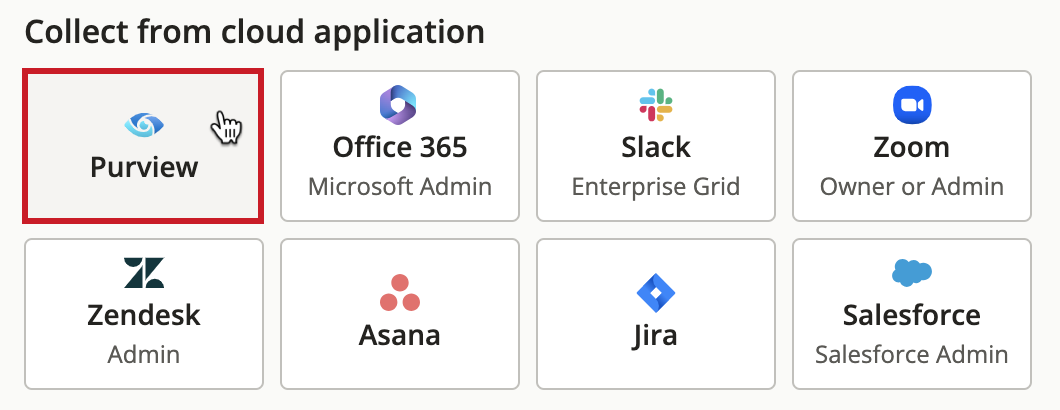
Task: Click the Salesforce Admin subtitle
Action: tap(912, 355)
